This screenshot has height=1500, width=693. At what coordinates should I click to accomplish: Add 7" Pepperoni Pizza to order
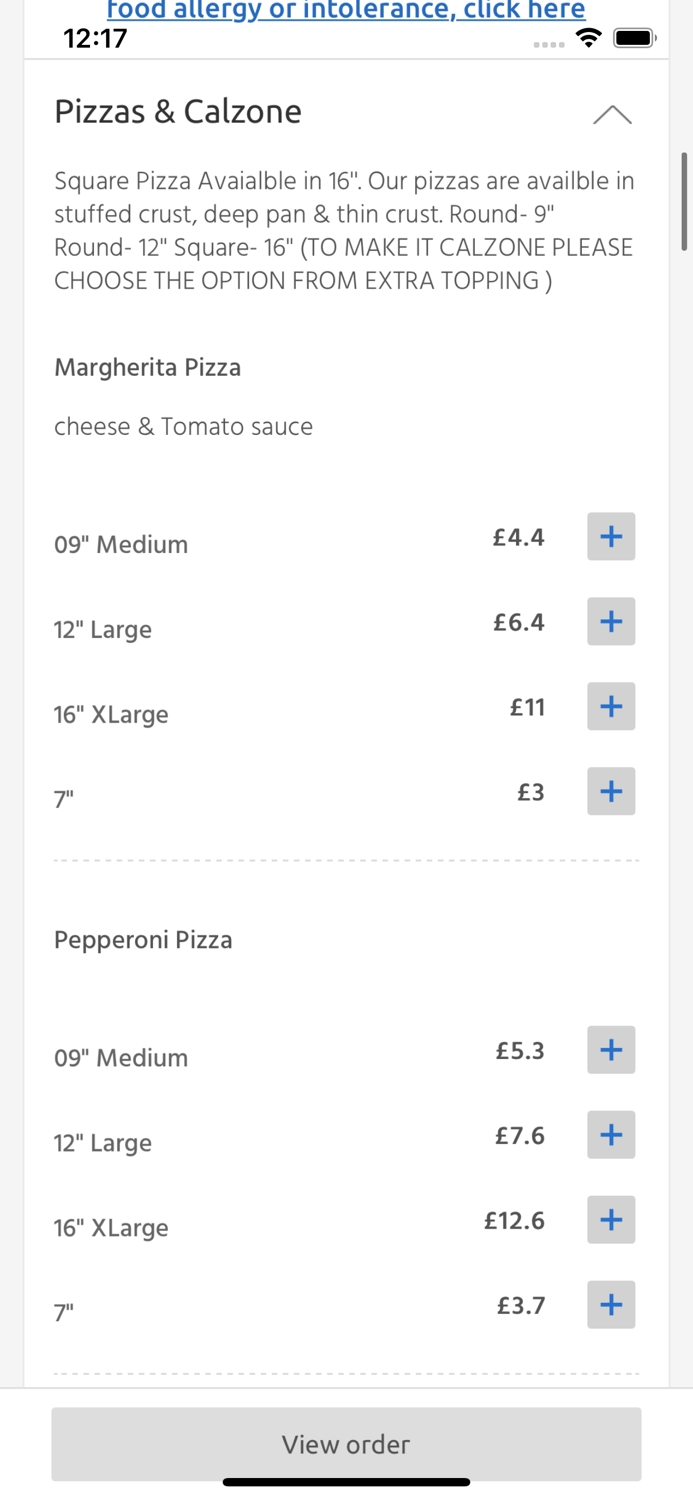[610, 1305]
